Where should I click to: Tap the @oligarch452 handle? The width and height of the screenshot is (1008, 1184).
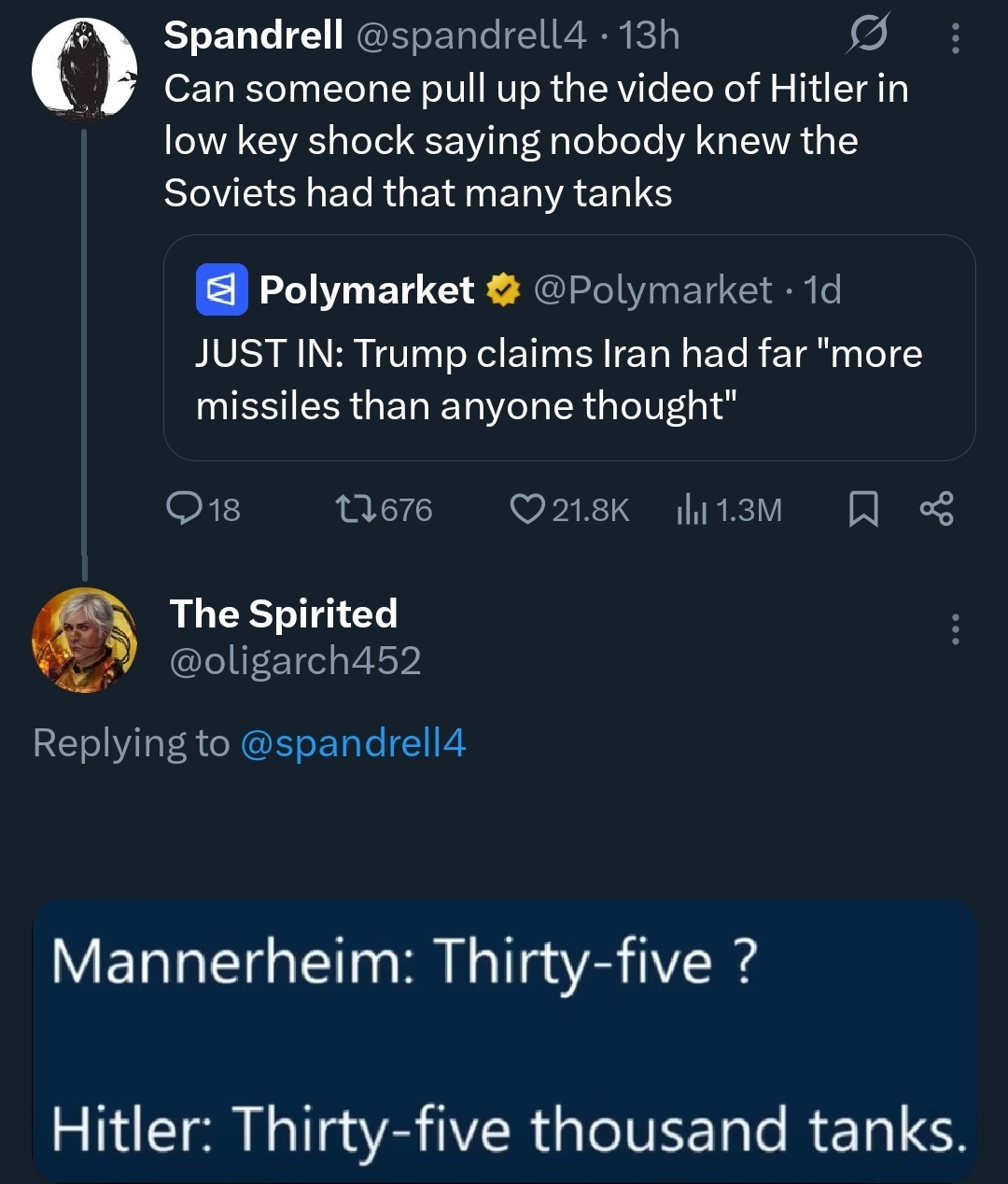pos(295,661)
